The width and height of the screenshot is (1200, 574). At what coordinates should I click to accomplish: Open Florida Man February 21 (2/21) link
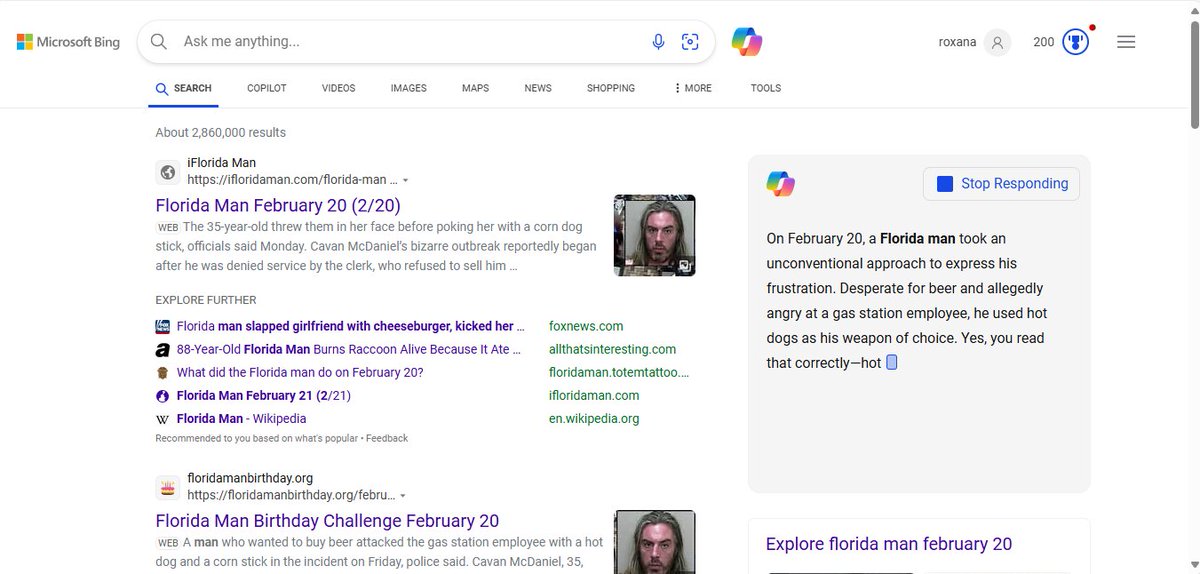click(x=263, y=395)
